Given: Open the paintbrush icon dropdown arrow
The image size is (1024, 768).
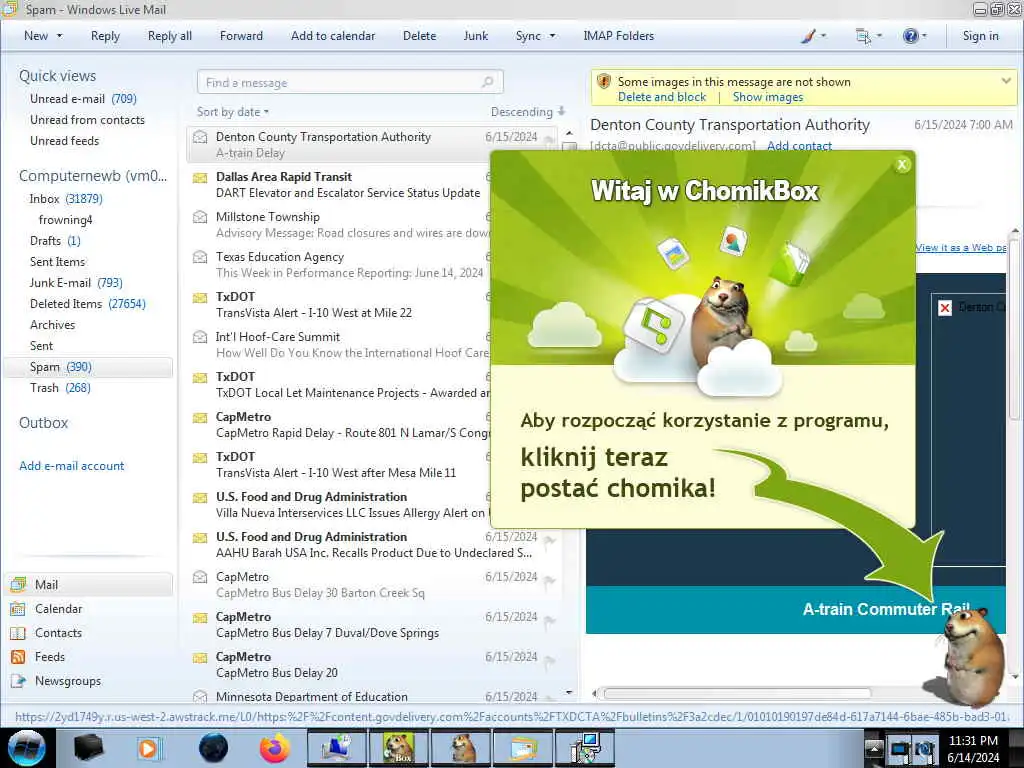Looking at the screenshot, I should [824, 36].
